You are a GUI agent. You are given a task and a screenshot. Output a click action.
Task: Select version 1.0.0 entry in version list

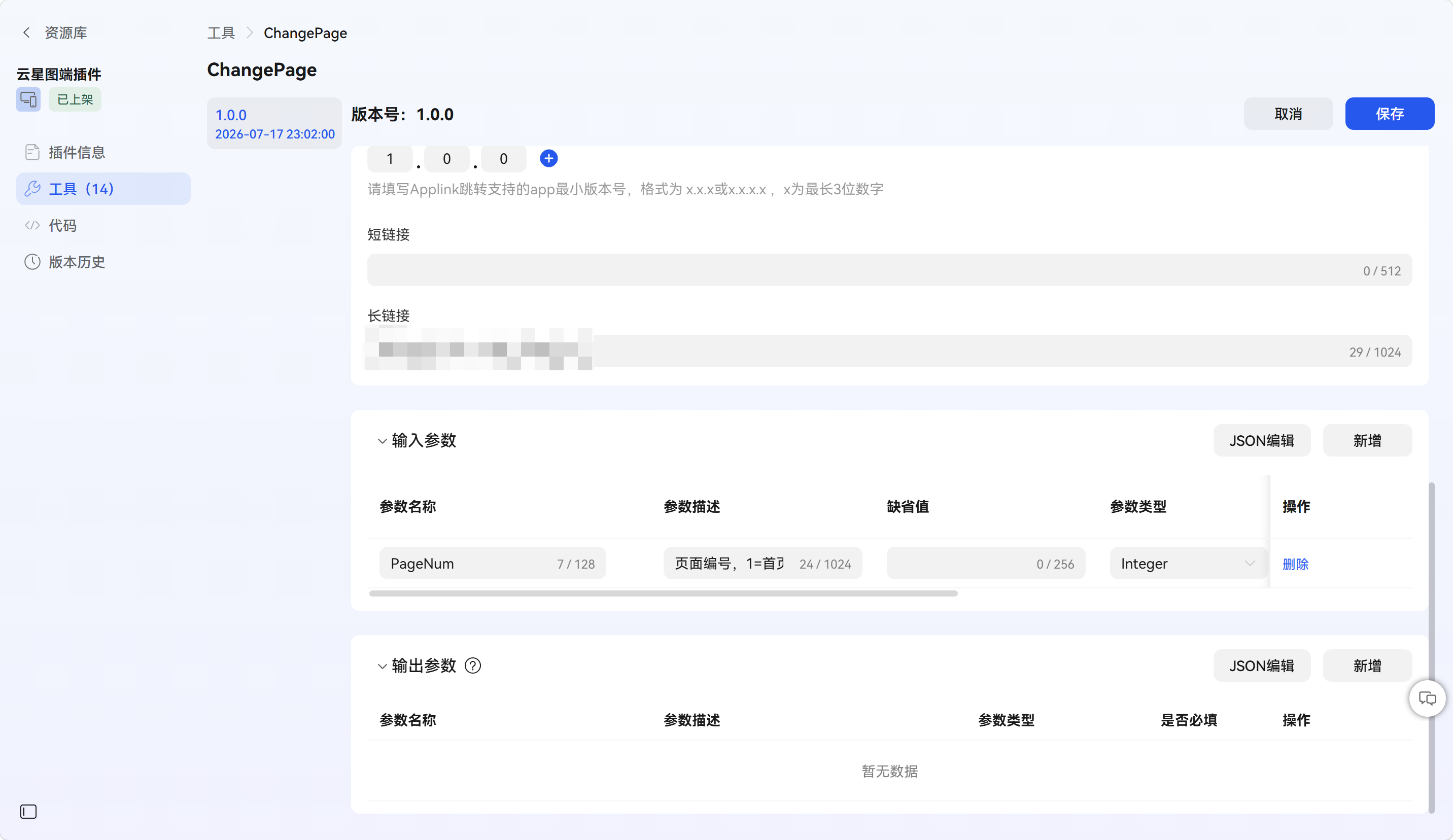[274, 123]
